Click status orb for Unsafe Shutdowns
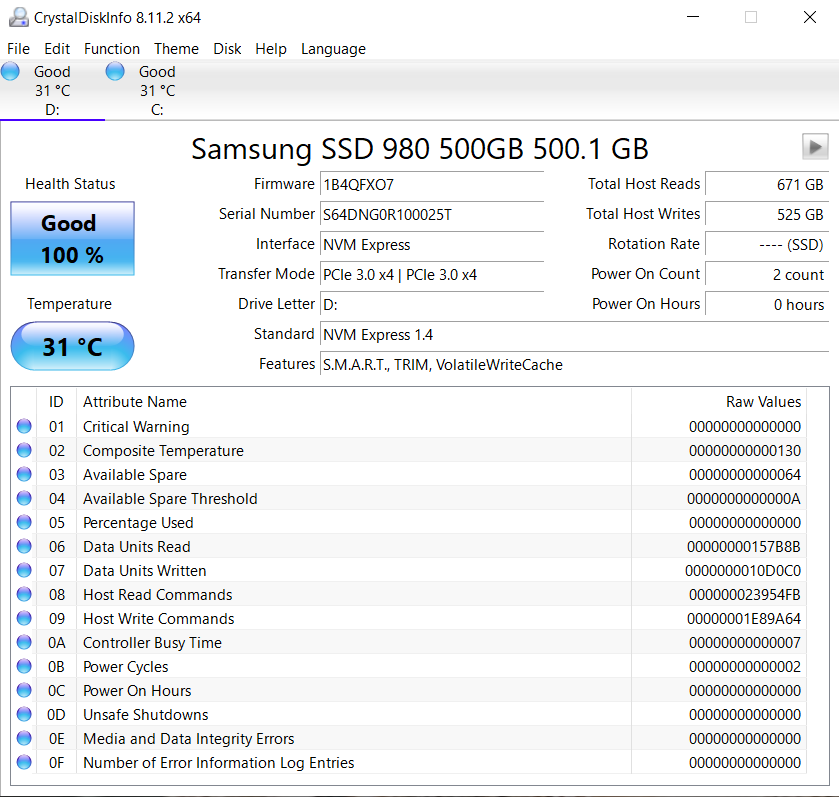Viewport: 839px width, 797px height. tap(24, 715)
